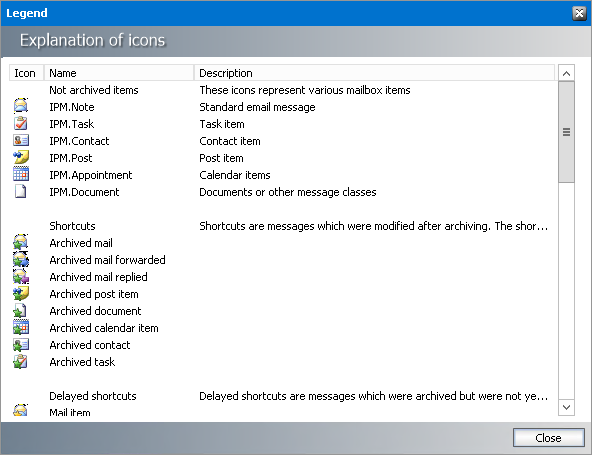Select the Archived mail replied icon
Image resolution: width=592 pixels, height=455 pixels.
point(21,276)
